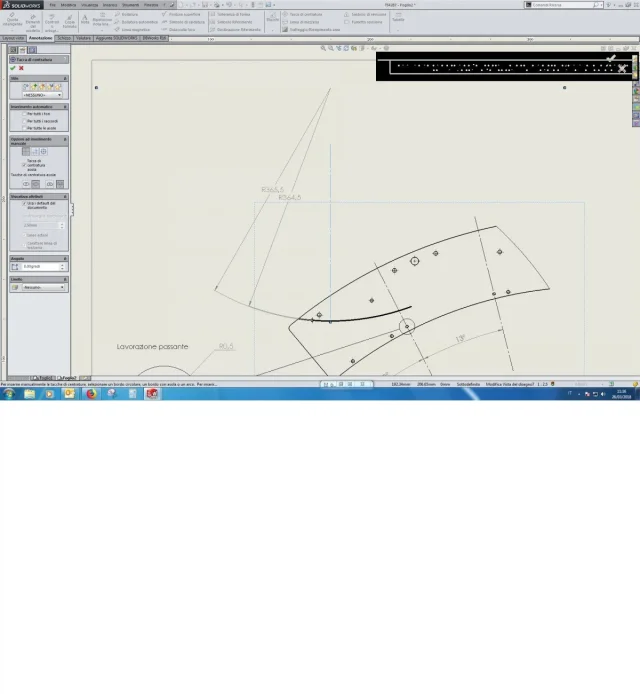This screenshot has width=640, height=694.
Task: Enable Per tutti i raccordi checkbox
Action: (25, 121)
